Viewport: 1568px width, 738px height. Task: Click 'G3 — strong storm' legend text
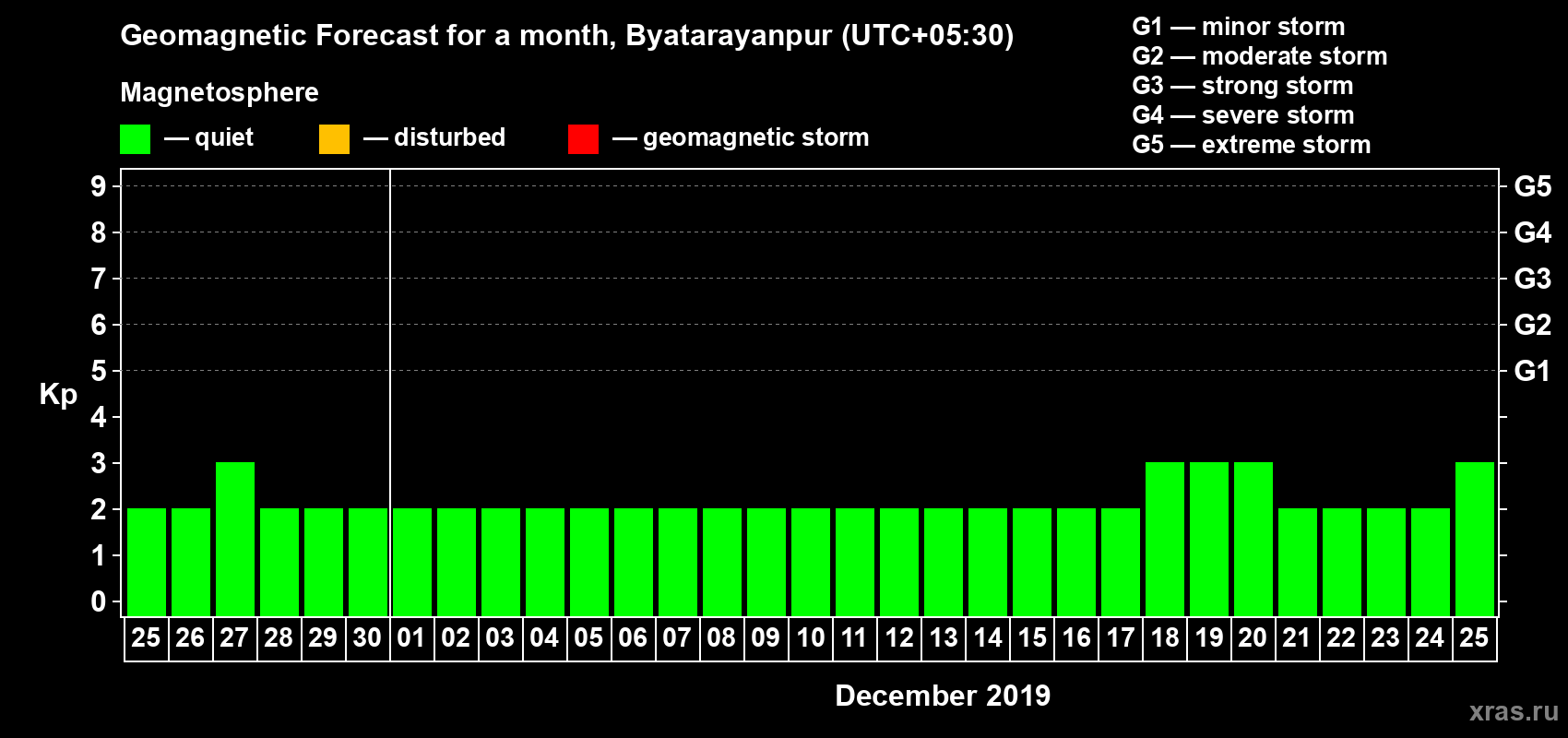click(x=1242, y=86)
